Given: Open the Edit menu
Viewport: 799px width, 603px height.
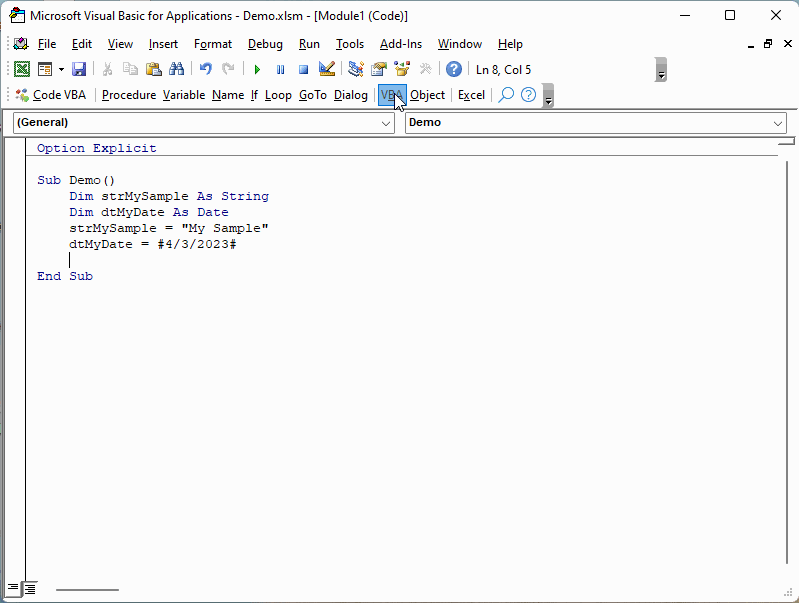Looking at the screenshot, I should pyautogui.click(x=82, y=44).
